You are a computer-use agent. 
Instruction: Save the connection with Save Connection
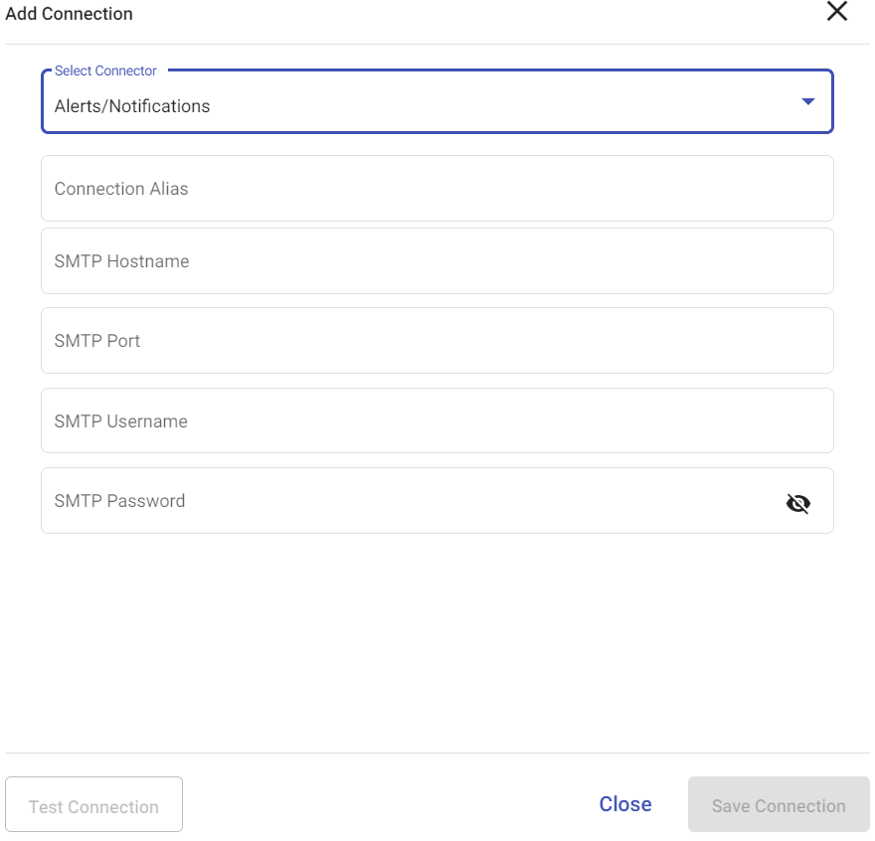778,804
